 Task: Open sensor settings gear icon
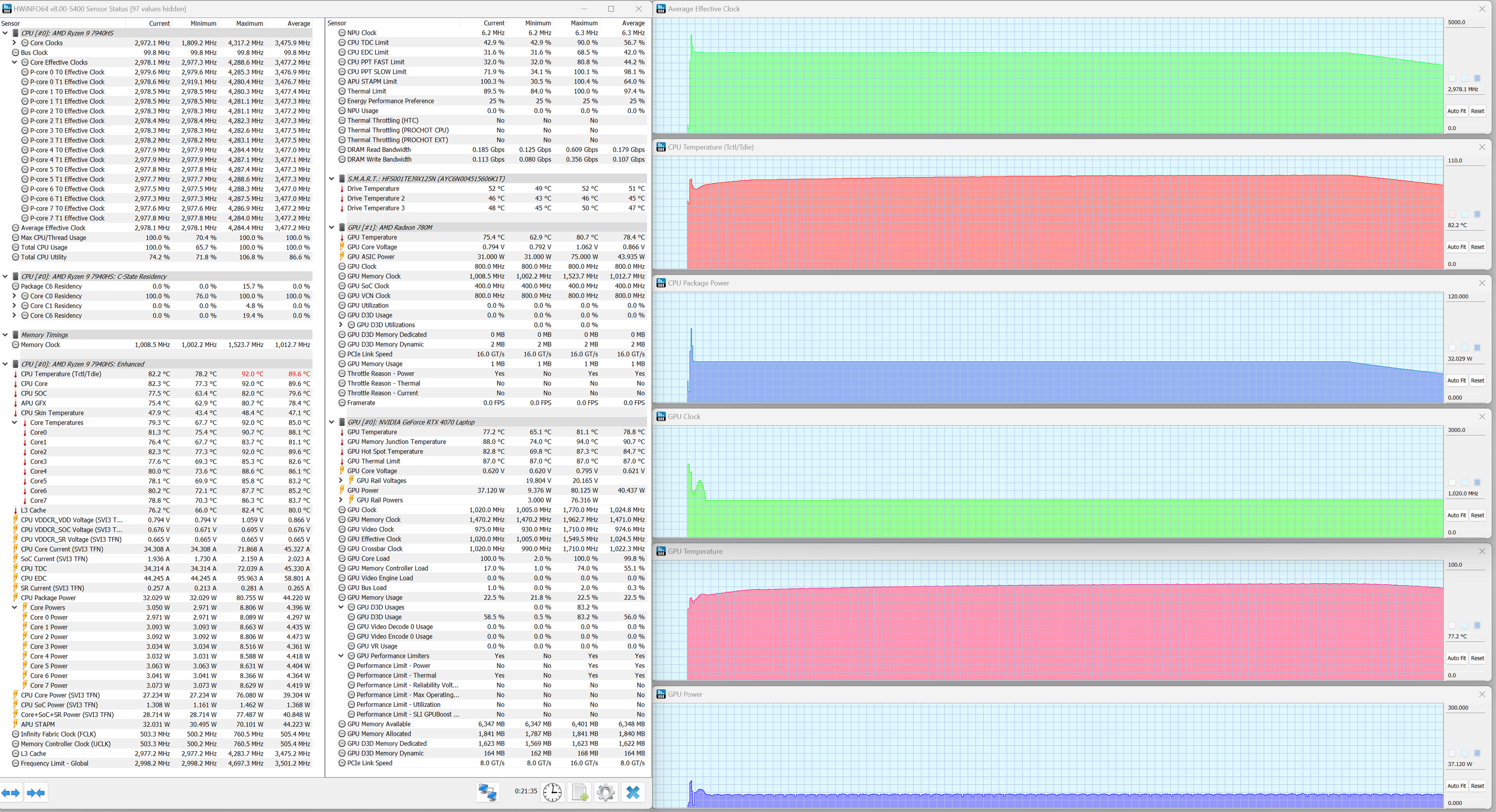point(606,792)
